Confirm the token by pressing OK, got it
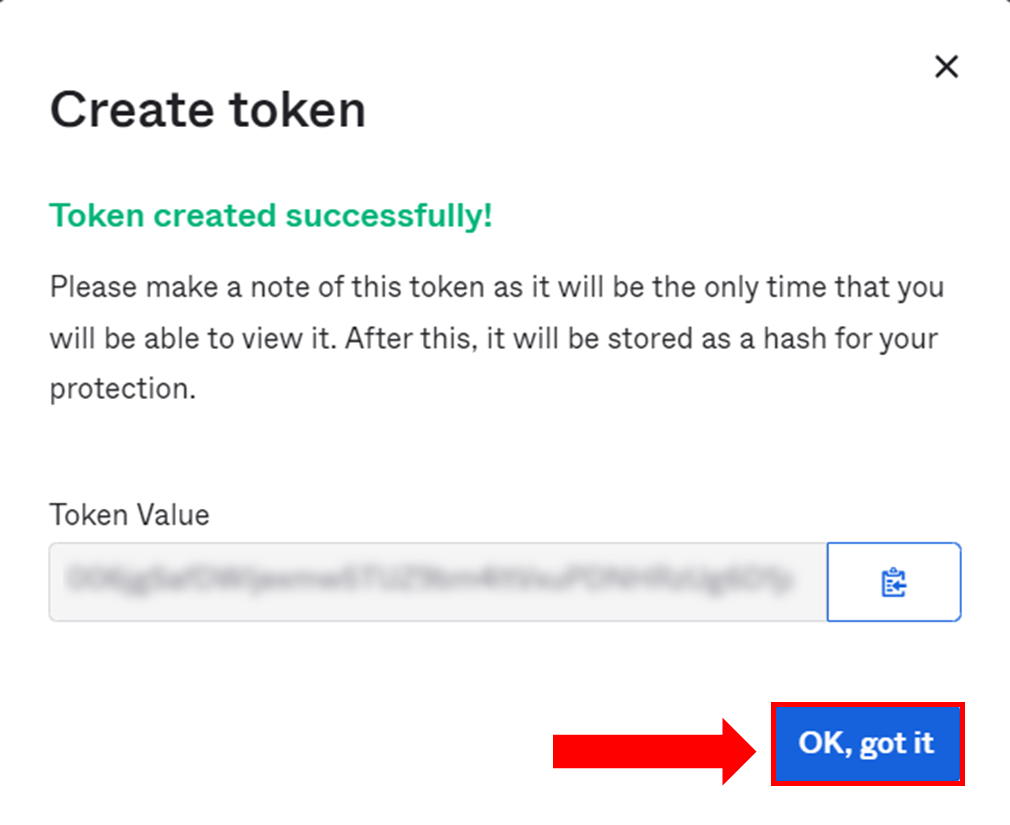 pos(866,743)
